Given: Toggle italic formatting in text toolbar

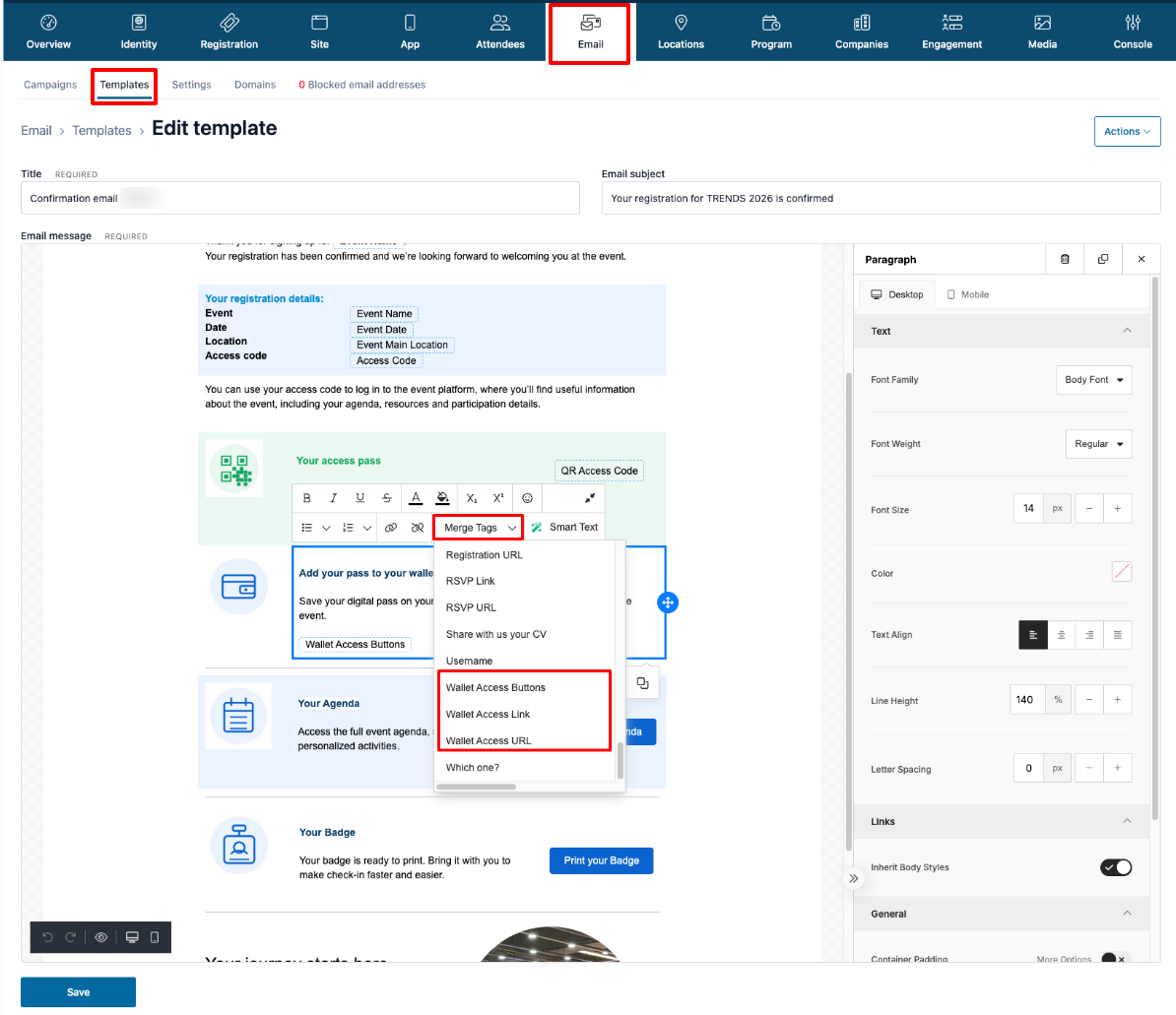Looking at the screenshot, I should [x=333, y=498].
